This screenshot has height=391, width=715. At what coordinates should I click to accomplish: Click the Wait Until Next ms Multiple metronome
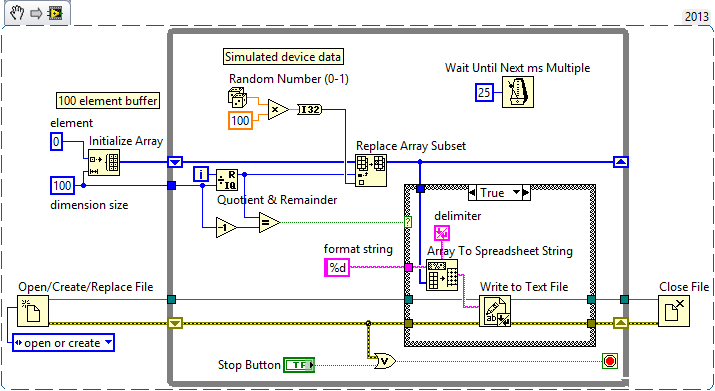[518, 92]
